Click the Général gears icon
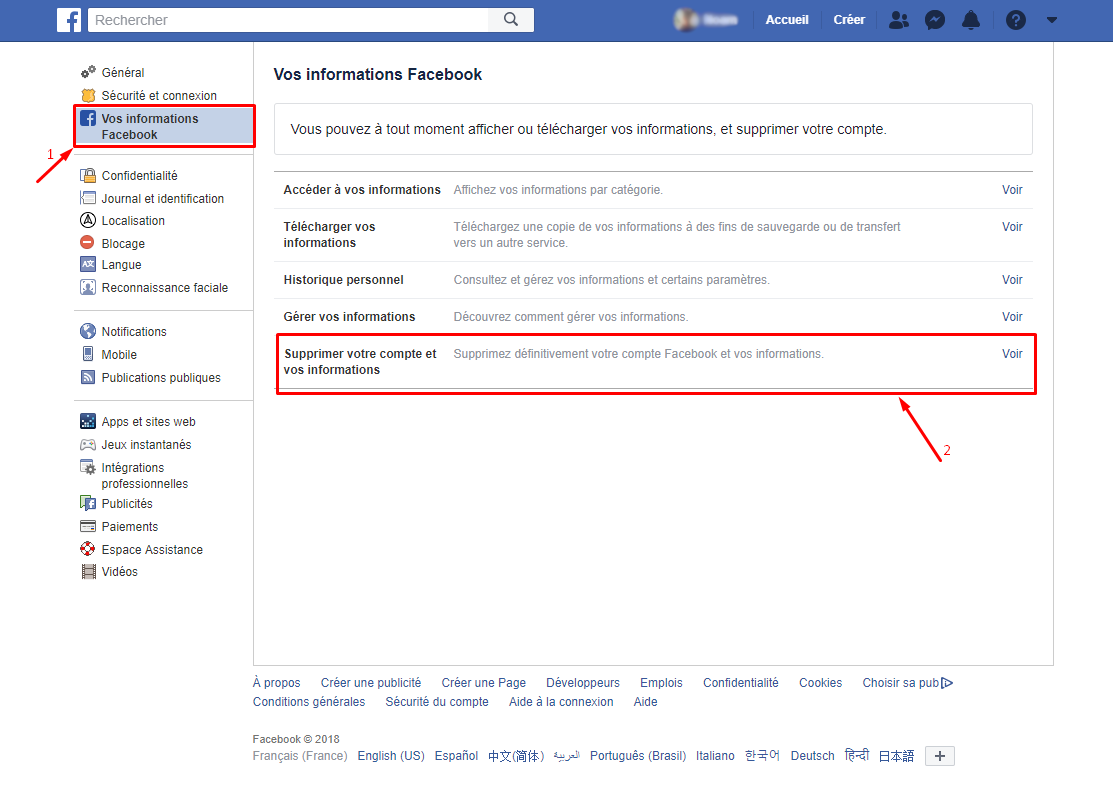This screenshot has width=1113, height=785. click(x=88, y=72)
